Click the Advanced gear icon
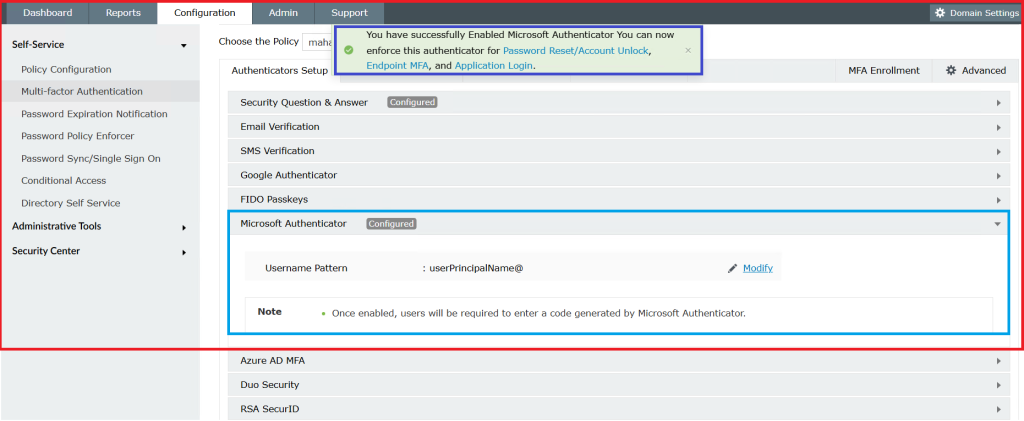This screenshot has height=421, width=1024. tap(951, 71)
